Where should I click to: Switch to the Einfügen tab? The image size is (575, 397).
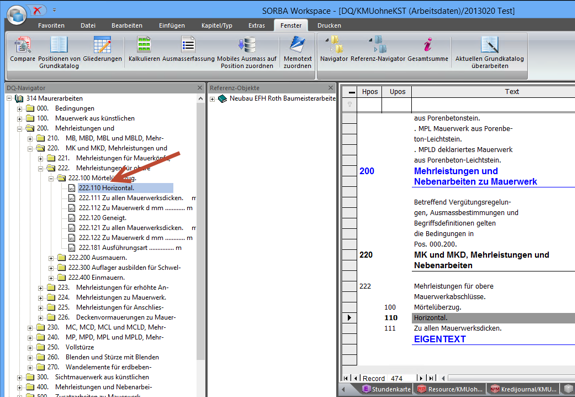[x=172, y=26]
